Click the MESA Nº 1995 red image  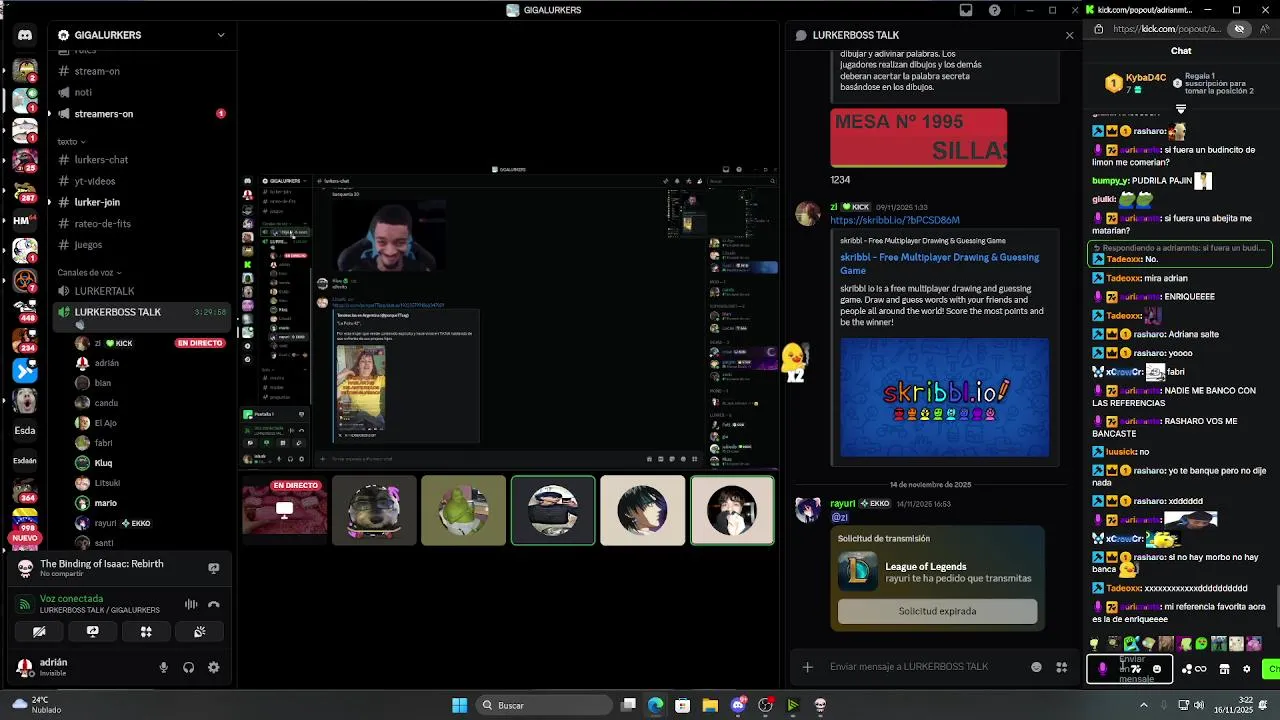[918, 138]
